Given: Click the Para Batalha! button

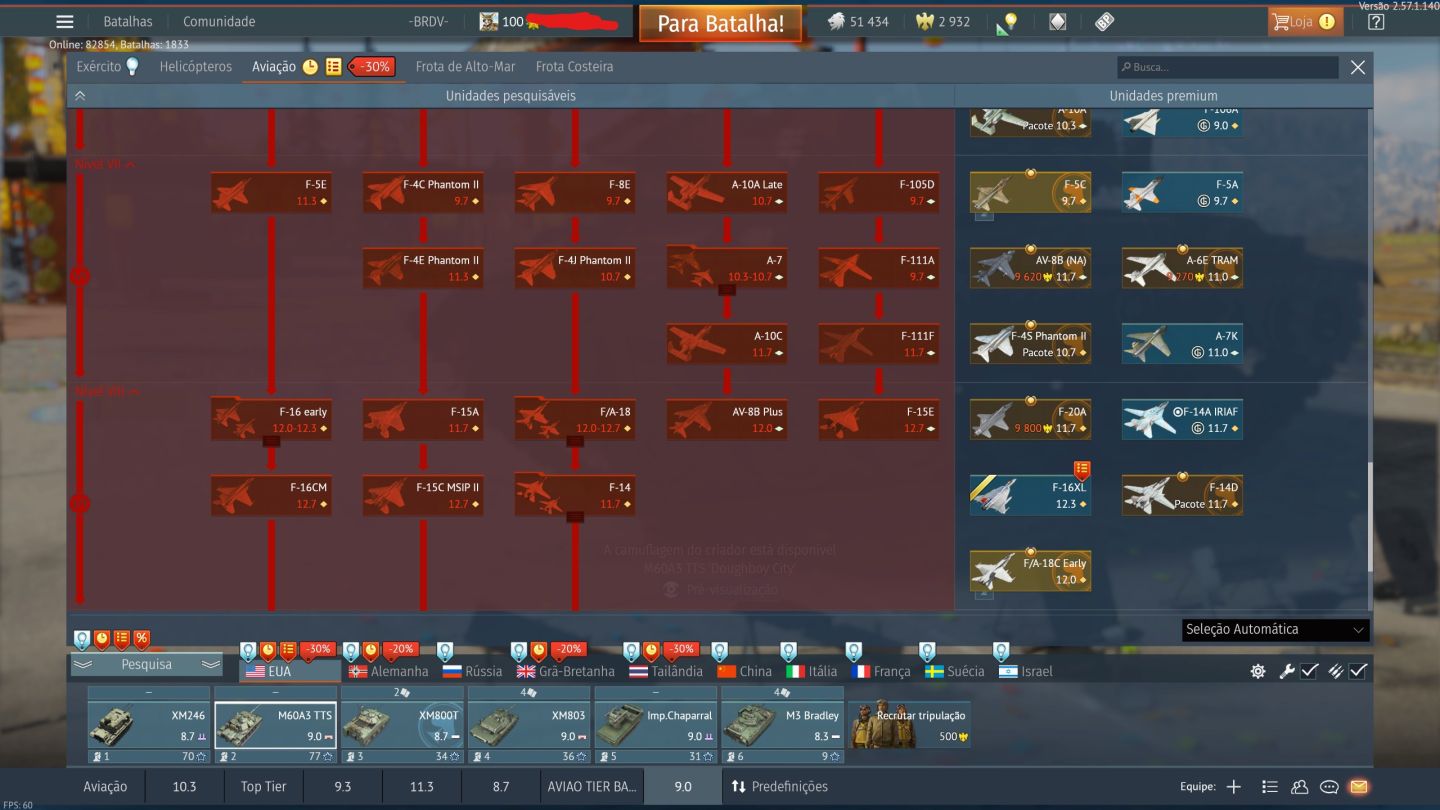Looking at the screenshot, I should (720, 24).
